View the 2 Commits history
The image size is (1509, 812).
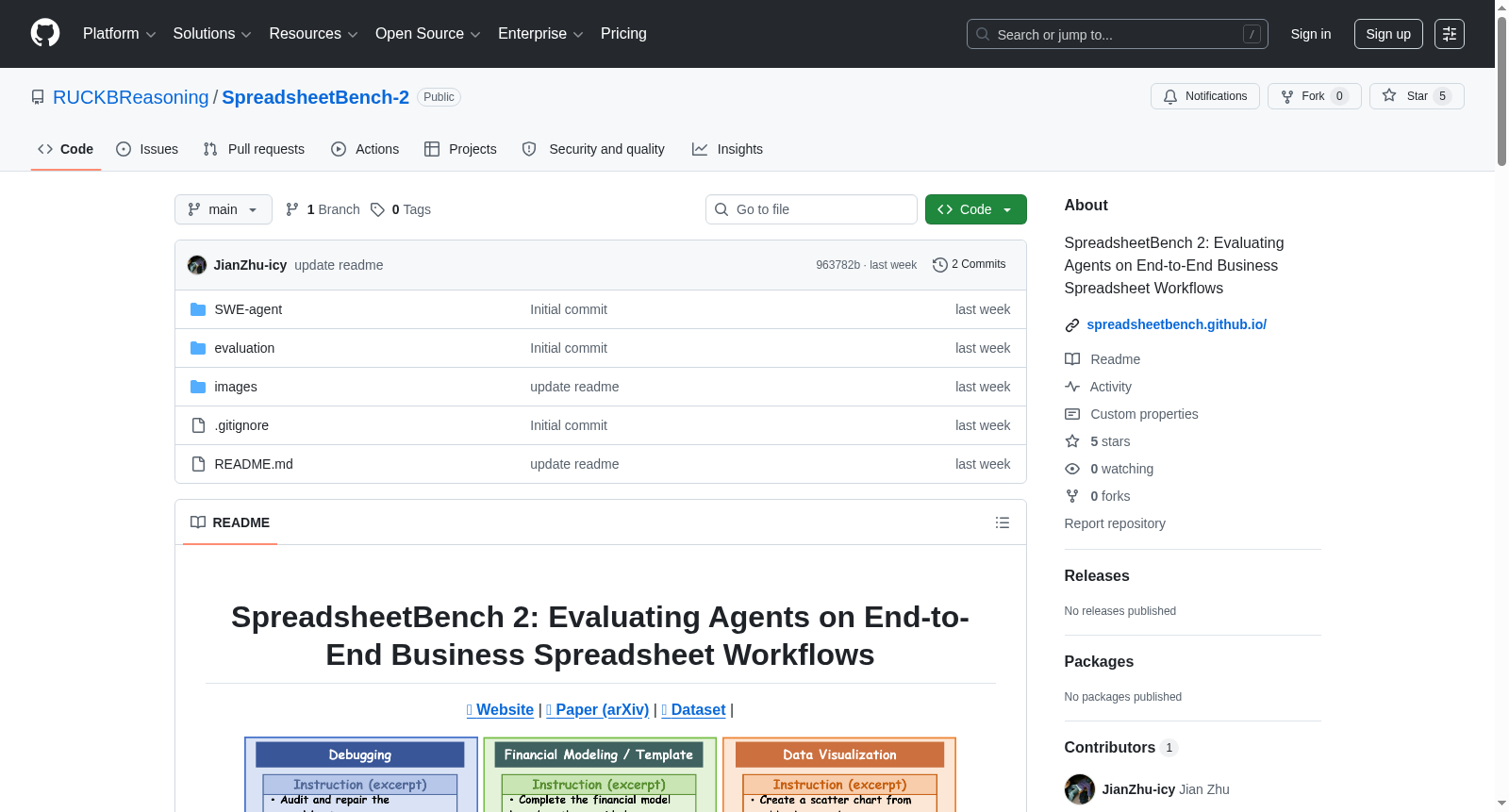(x=969, y=265)
